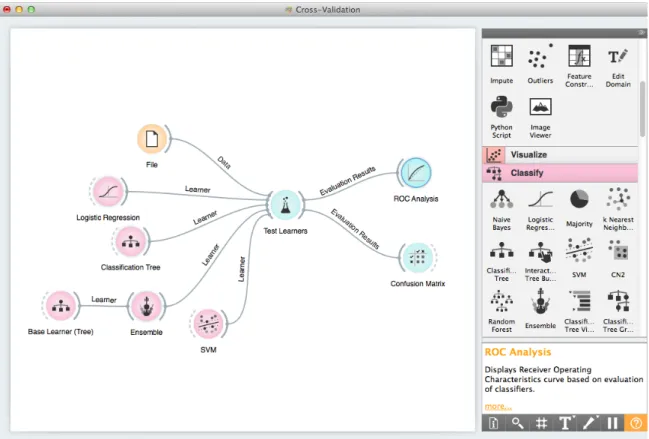Expand the Visualize category
The image size is (649, 439).
point(560,155)
